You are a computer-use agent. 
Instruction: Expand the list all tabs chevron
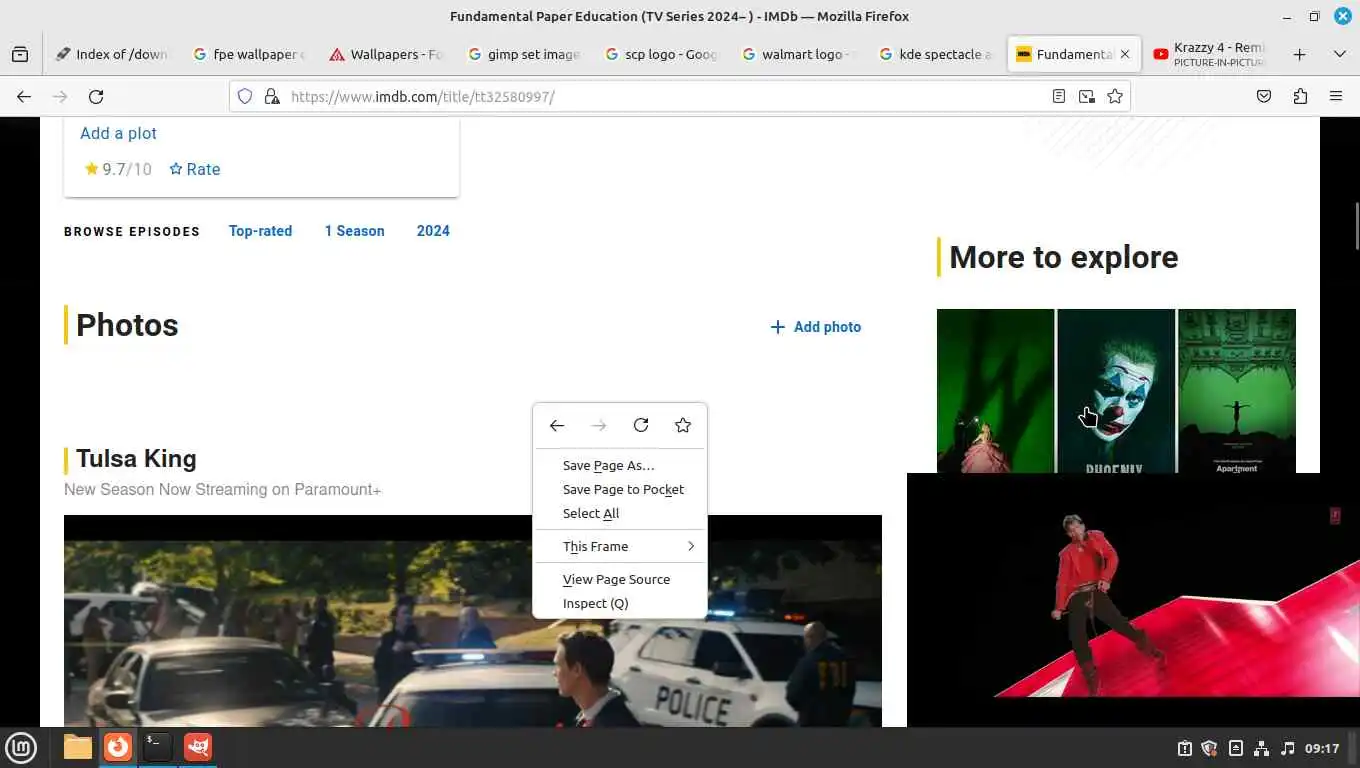(1340, 54)
